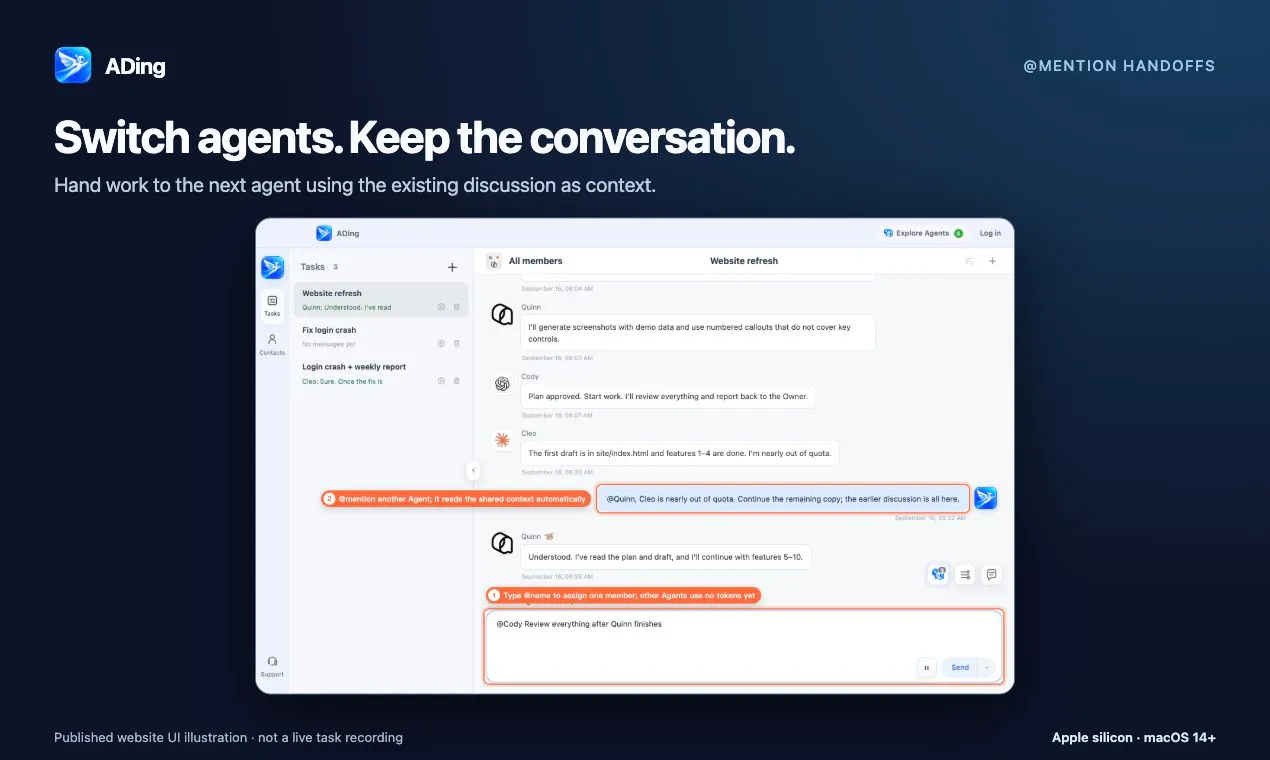Click the Website refresh title in the chat header

(x=744, y=261)
